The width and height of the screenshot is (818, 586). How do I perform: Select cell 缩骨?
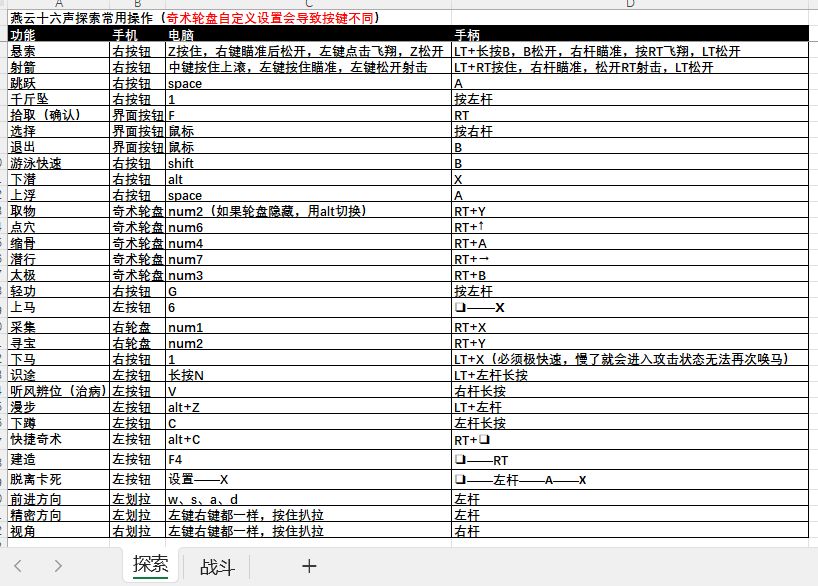point(58,243)
